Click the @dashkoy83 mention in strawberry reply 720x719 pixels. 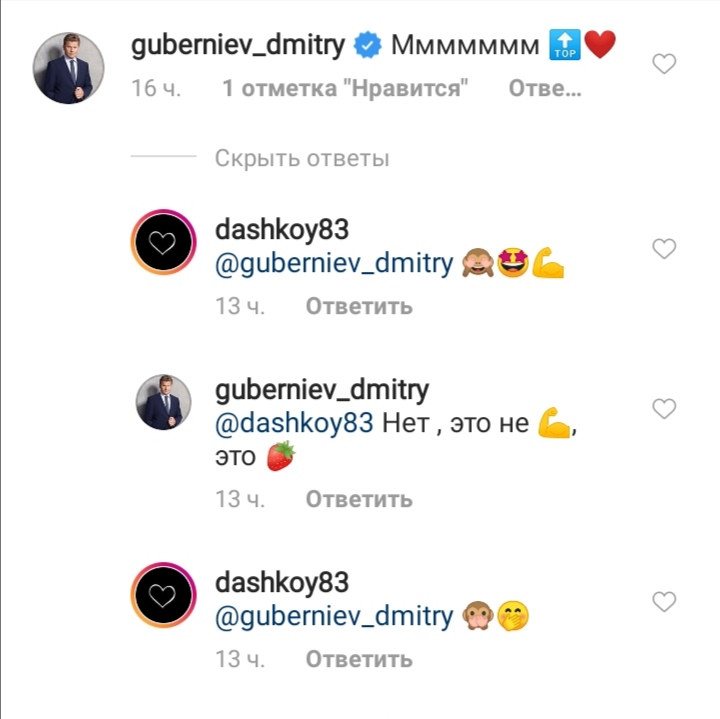click(294, 423)
